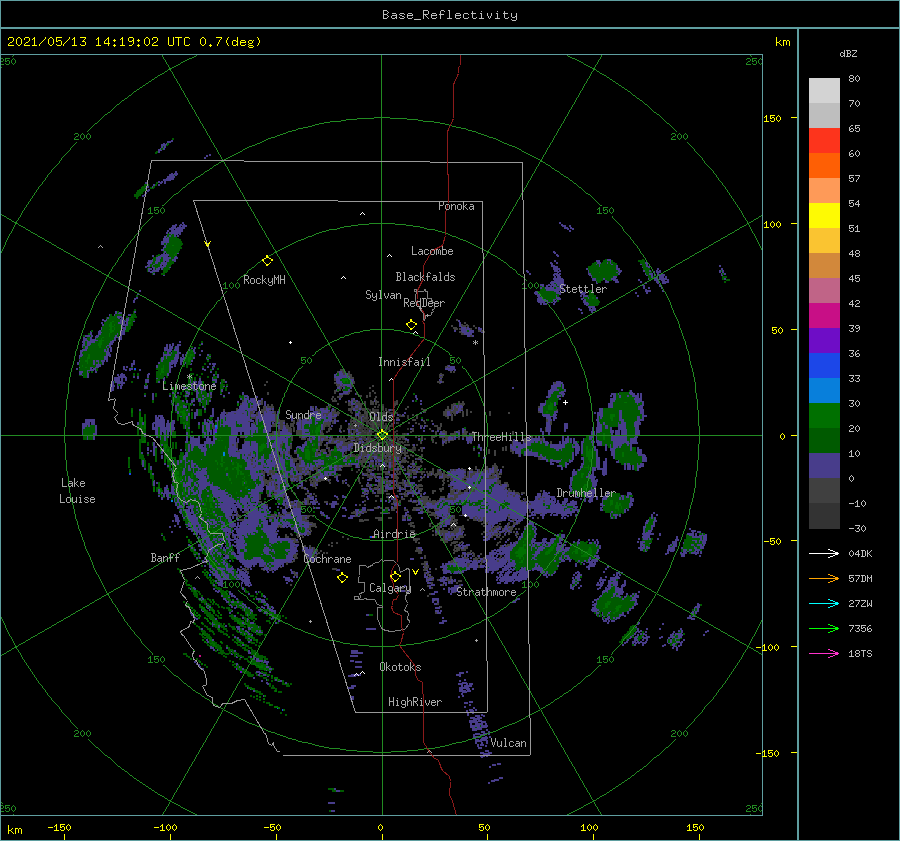Click the Drumheller label
900x841 pixels.
586,493
